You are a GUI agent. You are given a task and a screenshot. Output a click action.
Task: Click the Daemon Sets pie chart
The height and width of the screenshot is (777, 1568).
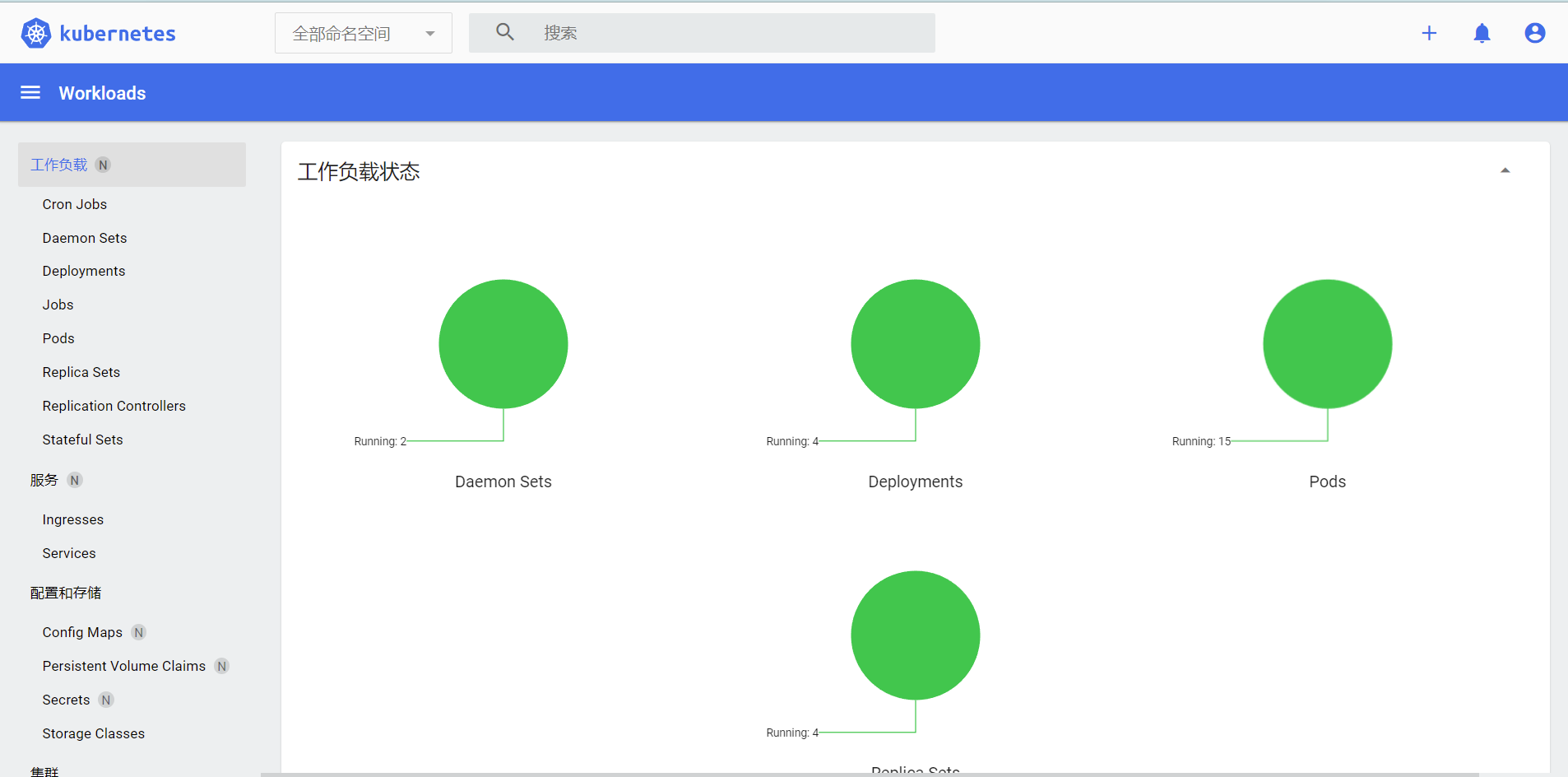click(503, 343)
